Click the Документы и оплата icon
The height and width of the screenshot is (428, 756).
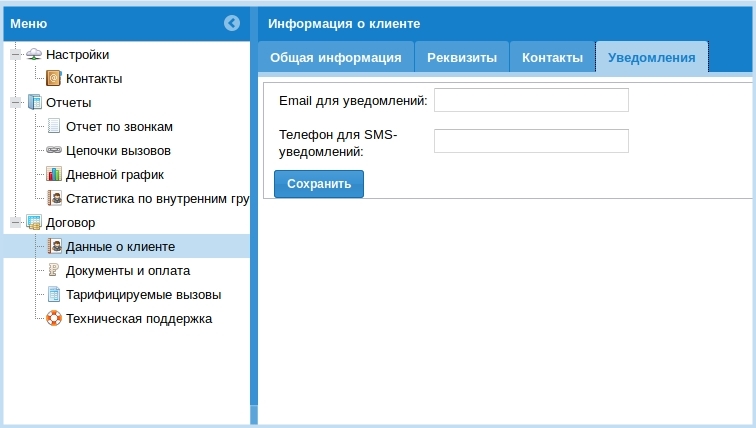[x=54, y=270]
